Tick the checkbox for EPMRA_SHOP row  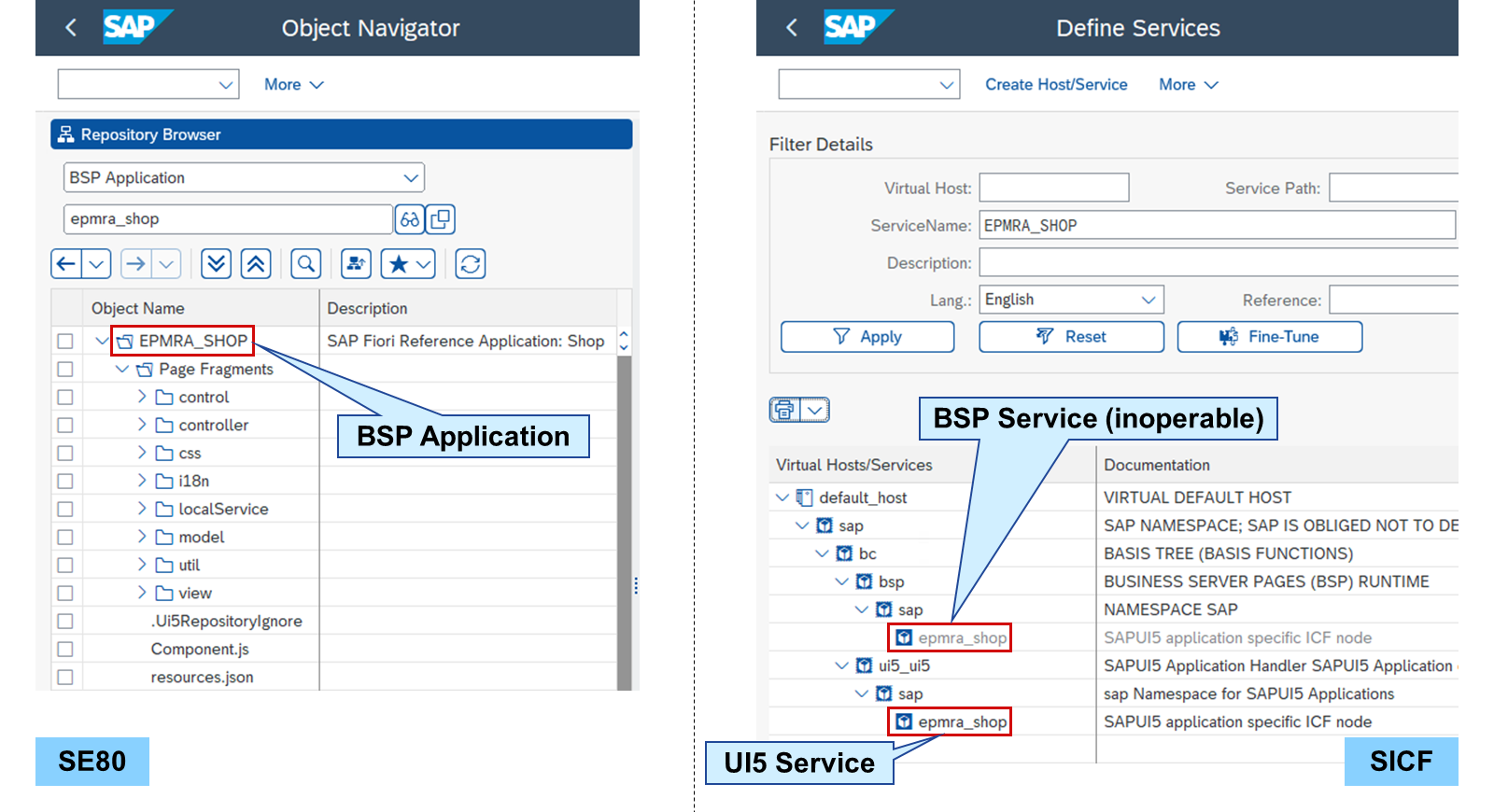pyautogui.click(x=65, y=342)
